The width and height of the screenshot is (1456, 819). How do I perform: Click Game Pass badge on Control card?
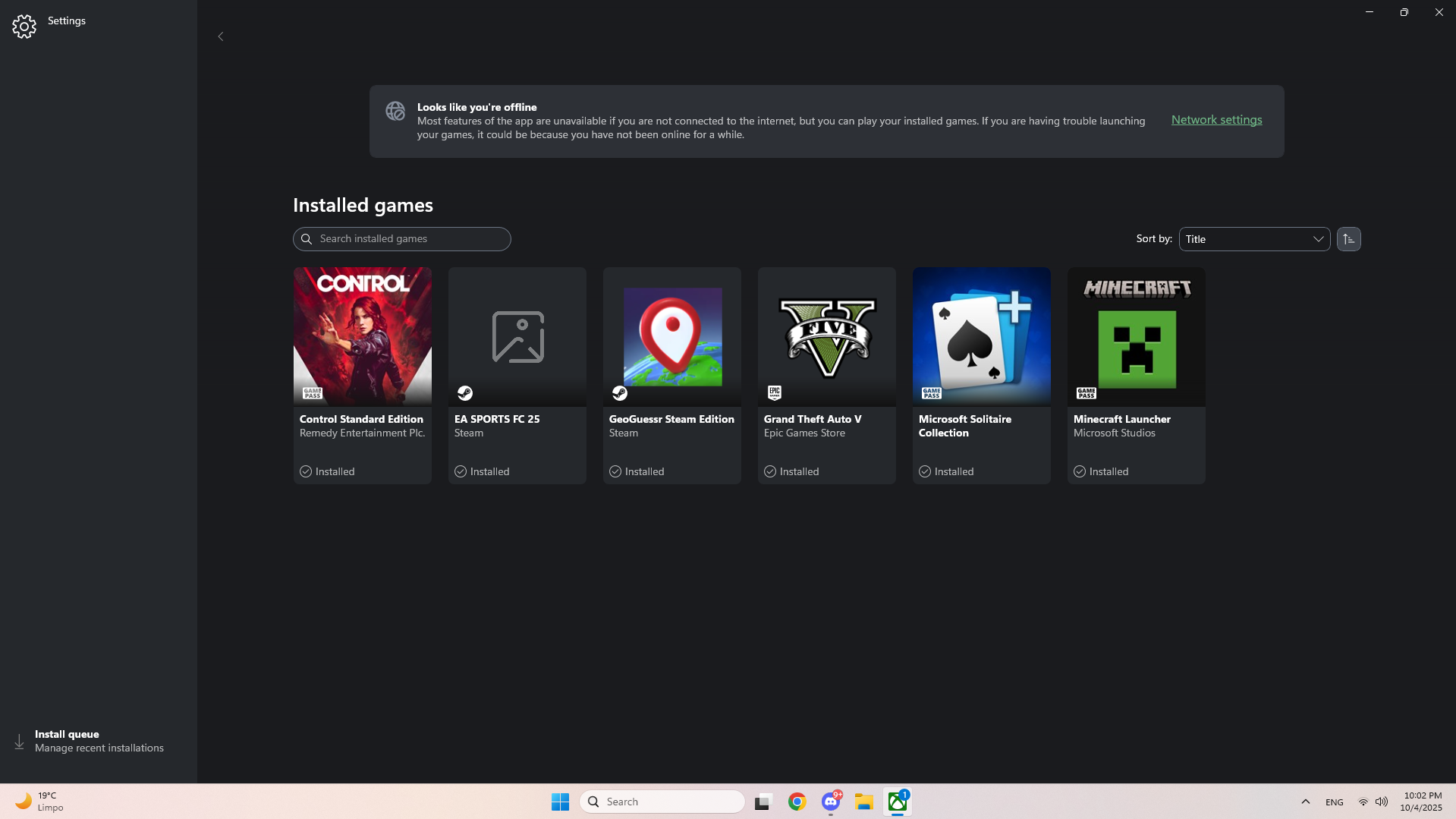pos(313,393)
